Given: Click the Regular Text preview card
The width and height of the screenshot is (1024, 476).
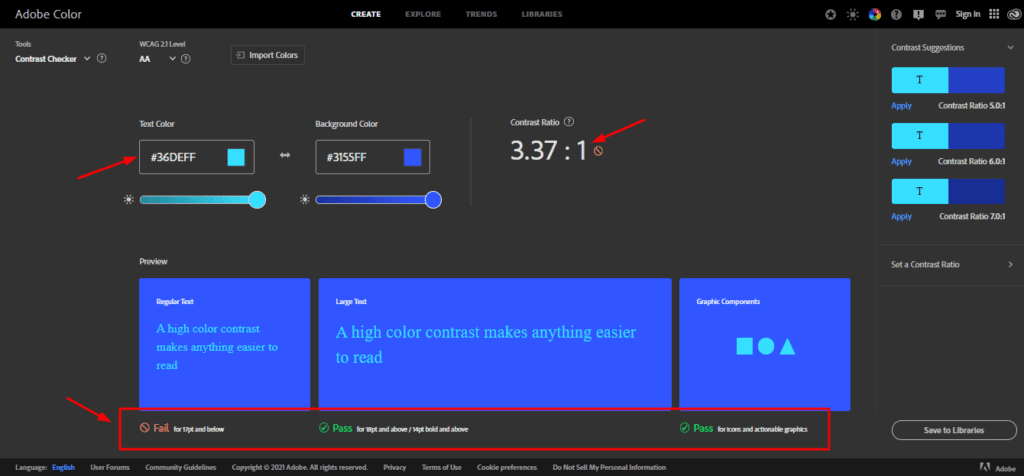Looking at the screenshot, I should (225, 344).
